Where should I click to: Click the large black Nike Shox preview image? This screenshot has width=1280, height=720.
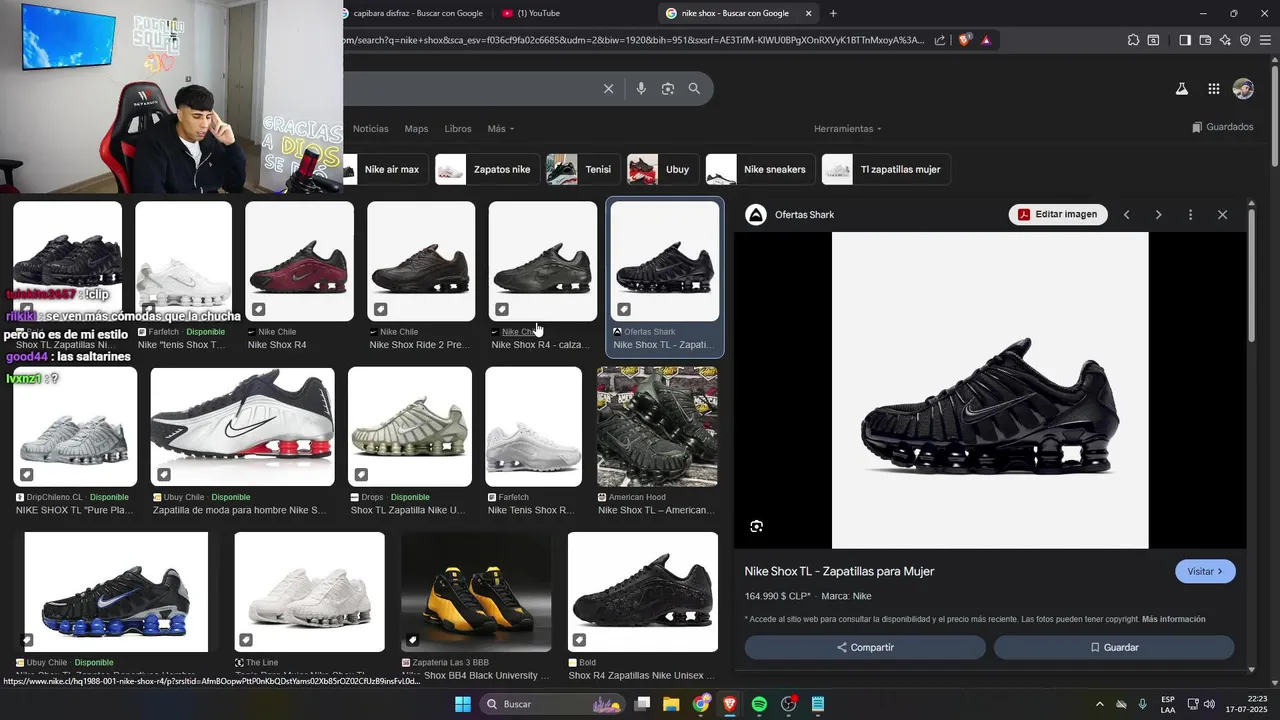pos(990,390)
